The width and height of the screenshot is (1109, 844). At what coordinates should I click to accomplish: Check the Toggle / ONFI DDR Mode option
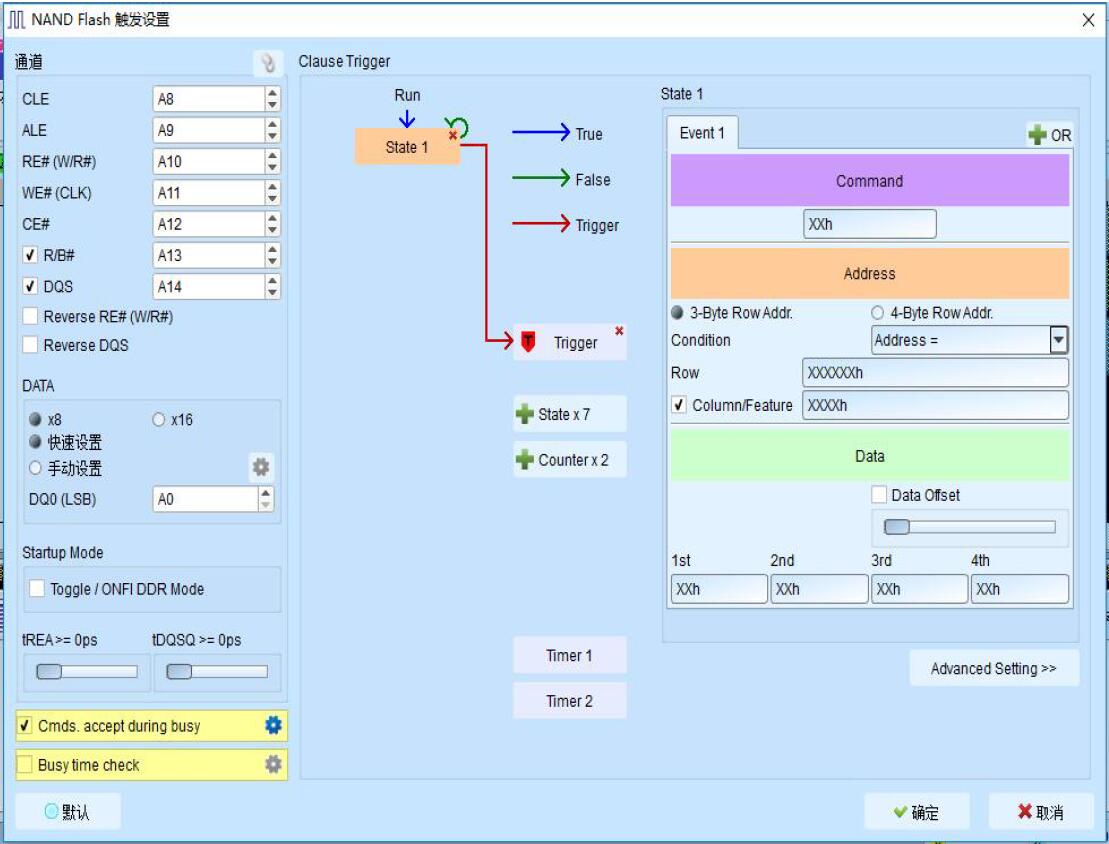37,589
